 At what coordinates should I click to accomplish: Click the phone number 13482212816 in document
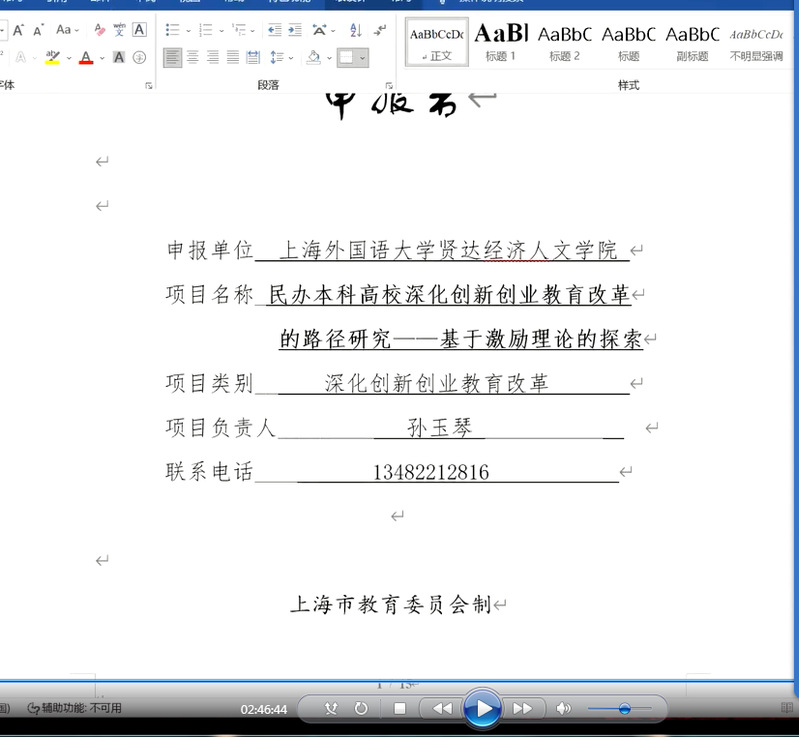pyautogui.click(x=431, y=473)
